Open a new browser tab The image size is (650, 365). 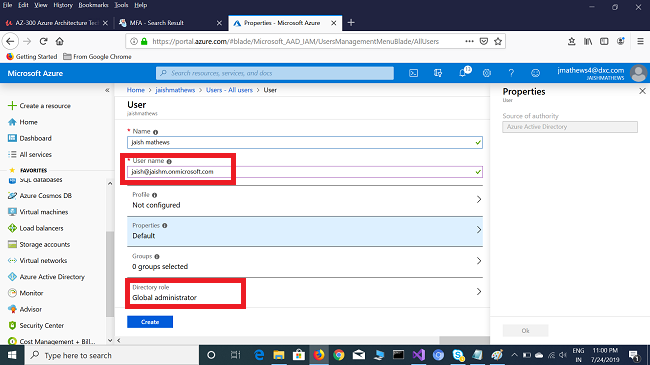351,23
